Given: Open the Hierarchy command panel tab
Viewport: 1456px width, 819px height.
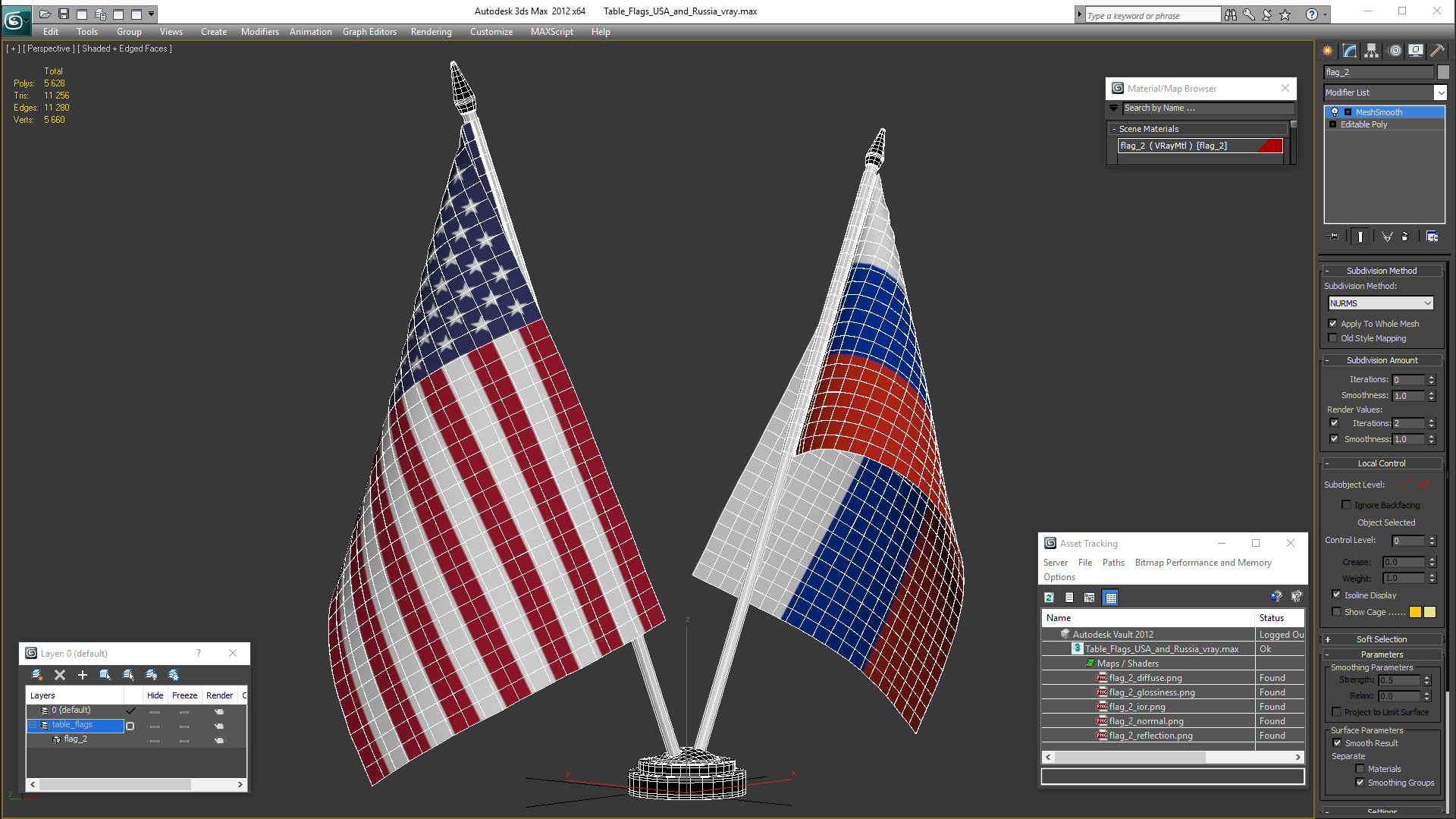Looking at the screenshot, I should [x=1372, y=51].
